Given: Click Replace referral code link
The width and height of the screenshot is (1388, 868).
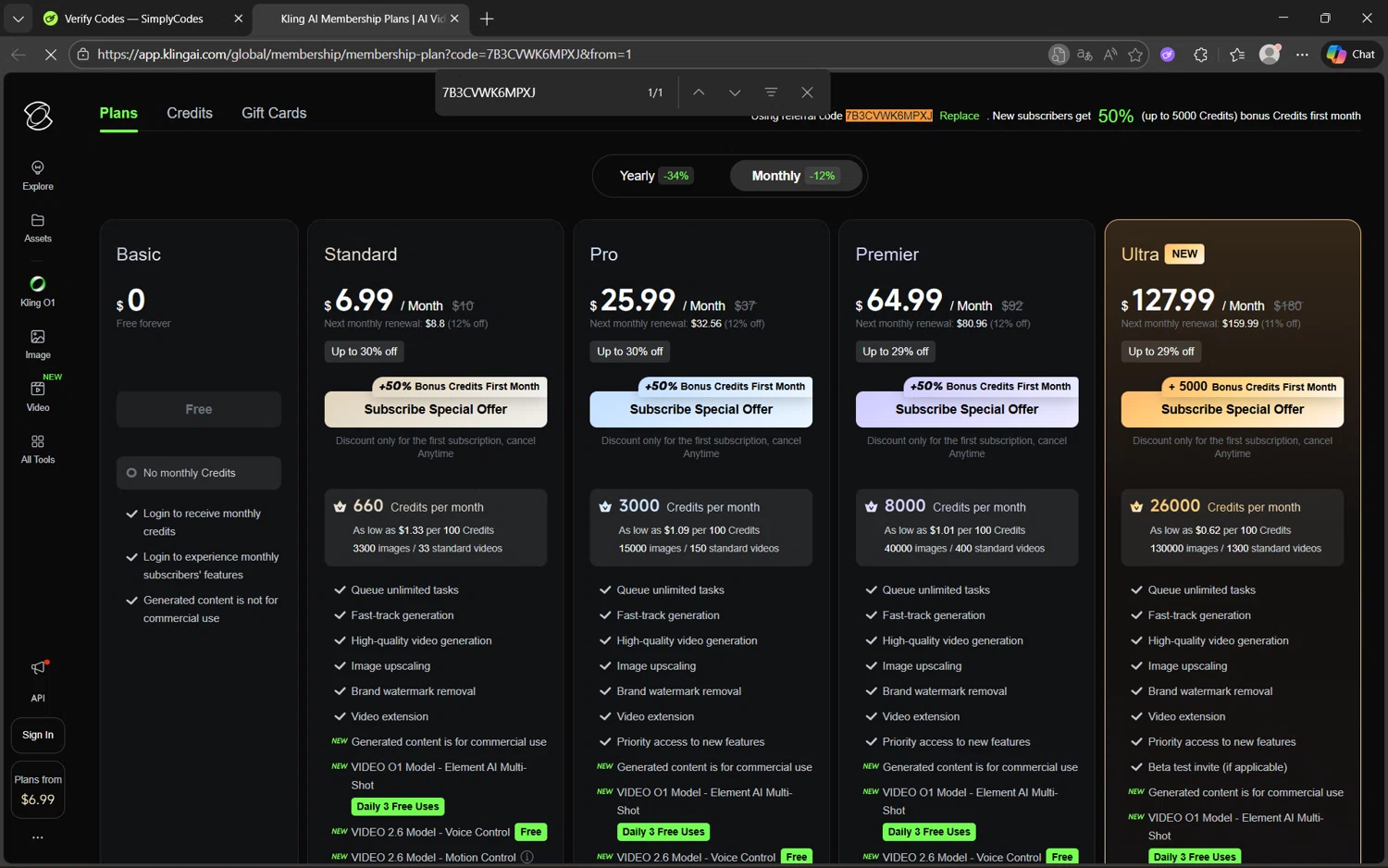Looking at the screenshot, I should (960, 116).
